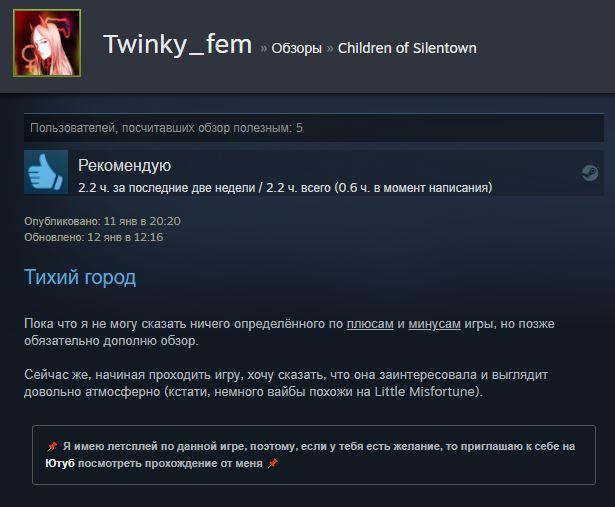The image size is (615, 507).
Task: Click the blue thumbs-up recommend icon
Action: (x=46, y=172)
